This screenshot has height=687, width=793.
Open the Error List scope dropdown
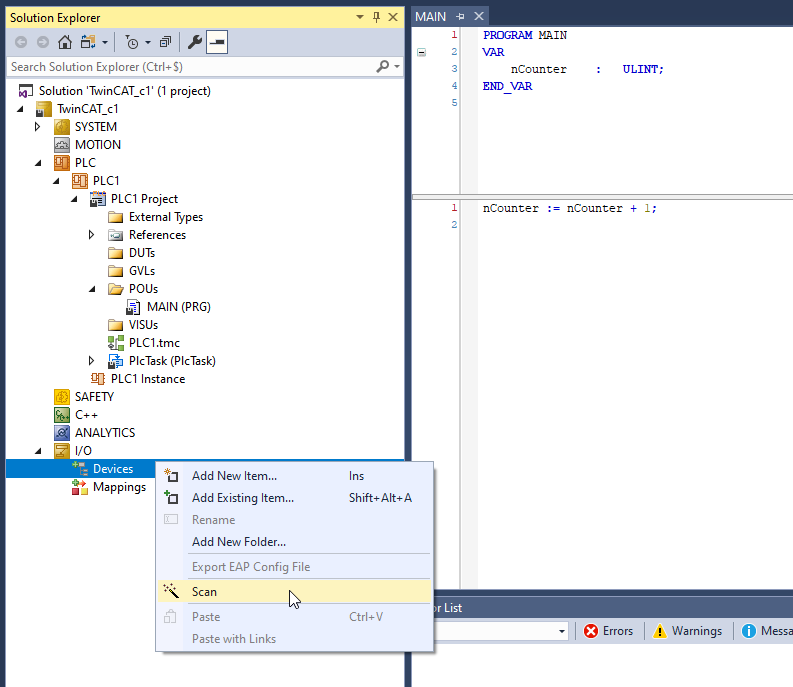click(x=563, y=631)
